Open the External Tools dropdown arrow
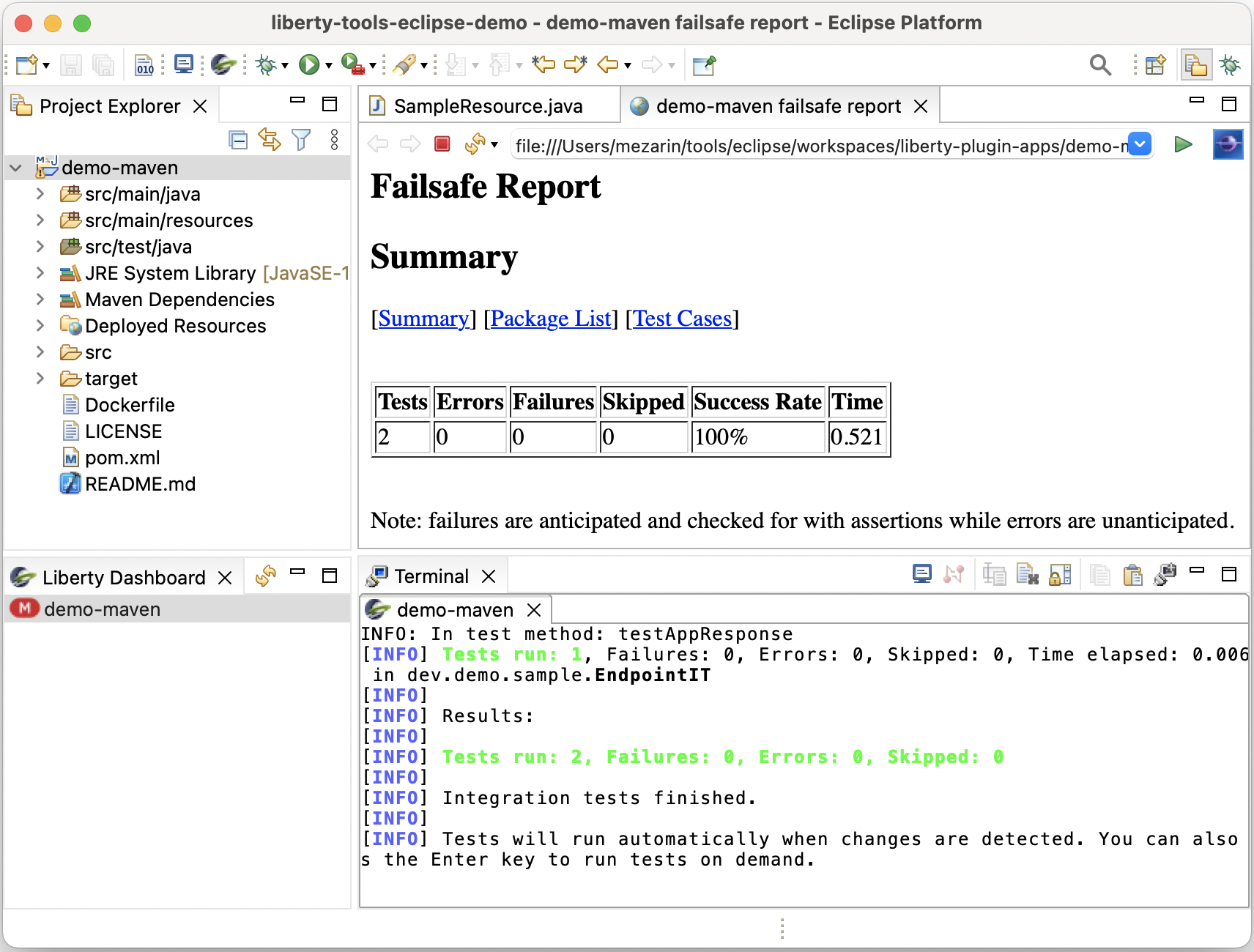The width and height of the screenshot is (1254, 952). (373, 66)
